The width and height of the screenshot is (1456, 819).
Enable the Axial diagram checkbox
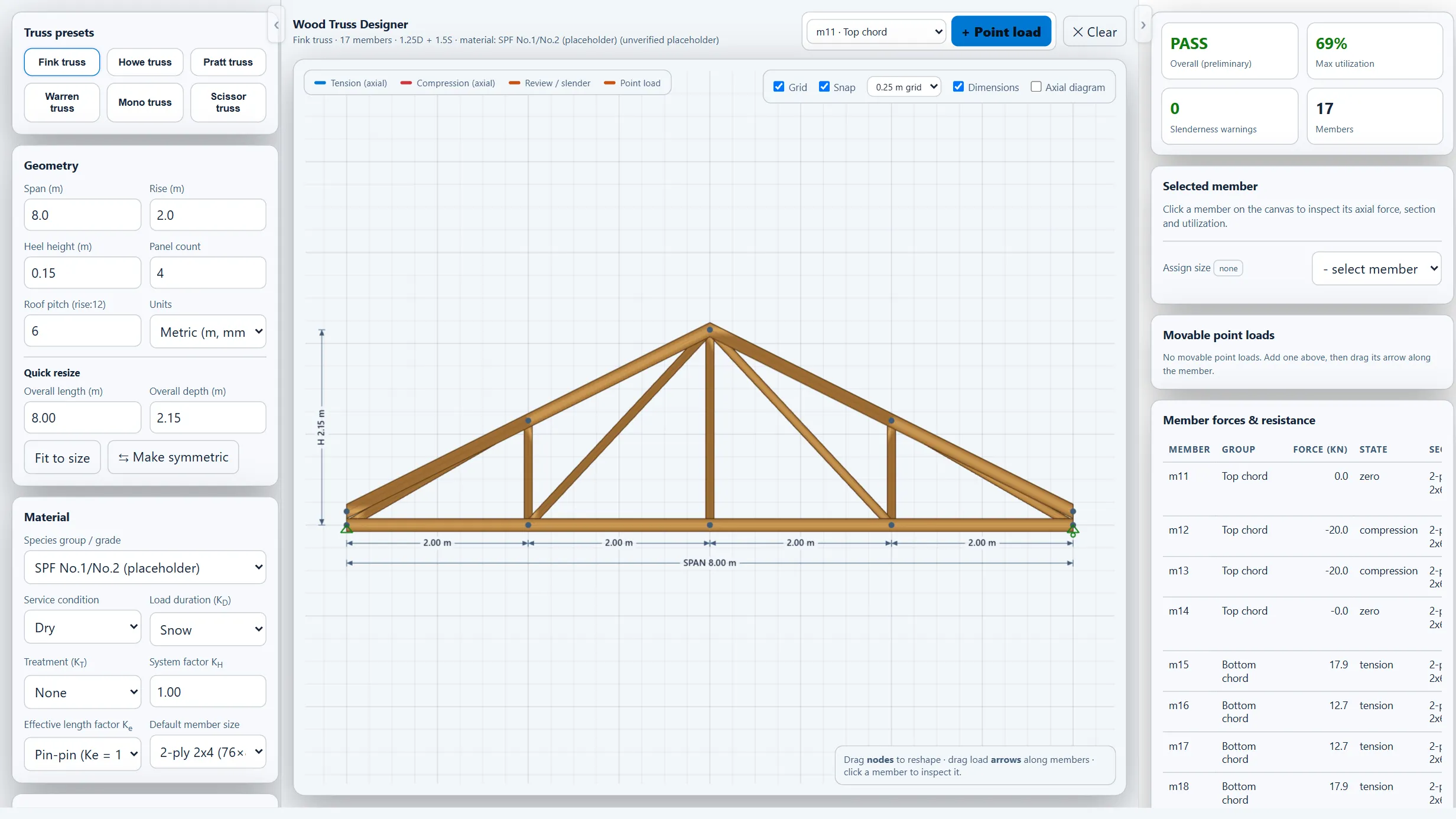click(x=1036, y=87)
